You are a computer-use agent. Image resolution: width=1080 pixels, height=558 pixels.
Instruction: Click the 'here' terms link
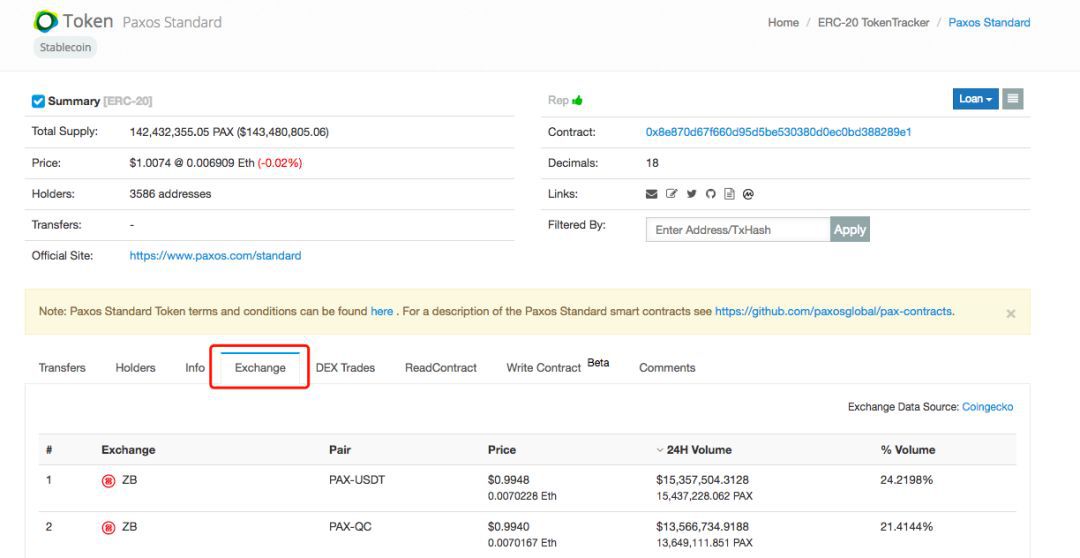(382, 311)
